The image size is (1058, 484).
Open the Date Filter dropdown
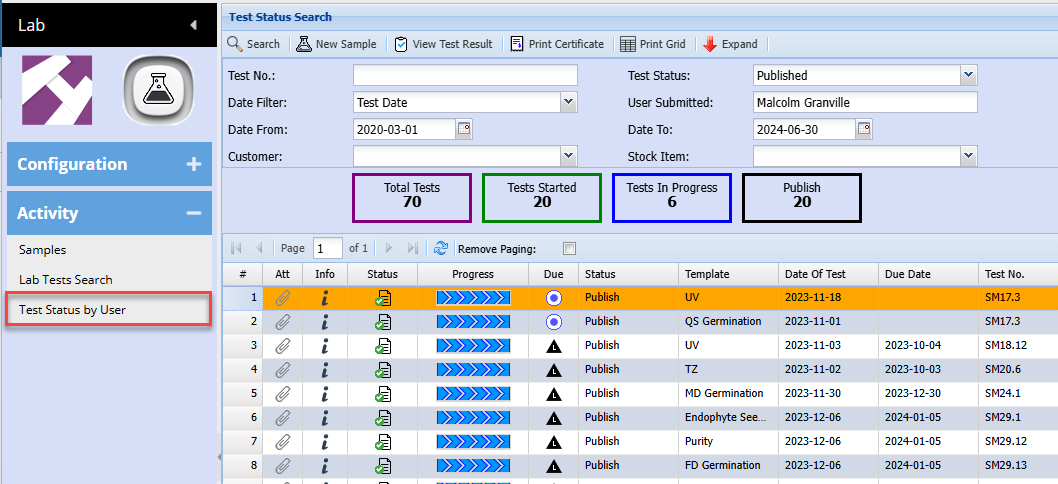(x=568, y=102)
